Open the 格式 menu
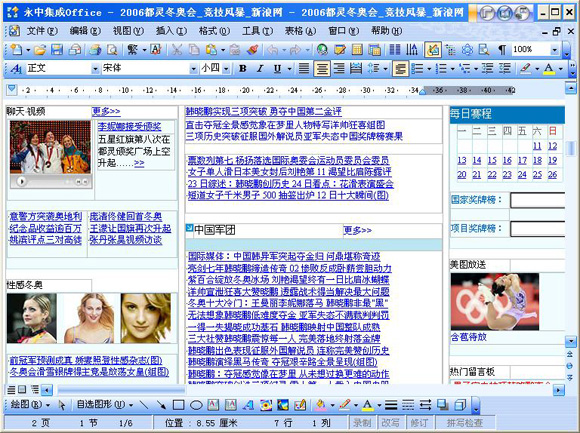The width and height of the screenshot is (580, 433). (x=214, y=31)
